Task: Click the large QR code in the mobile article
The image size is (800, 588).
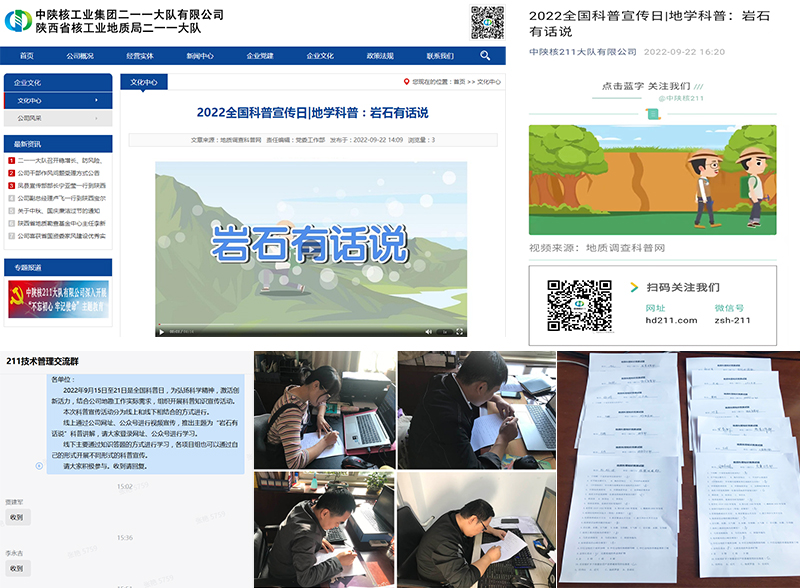Action: click(x=579, y=306)
